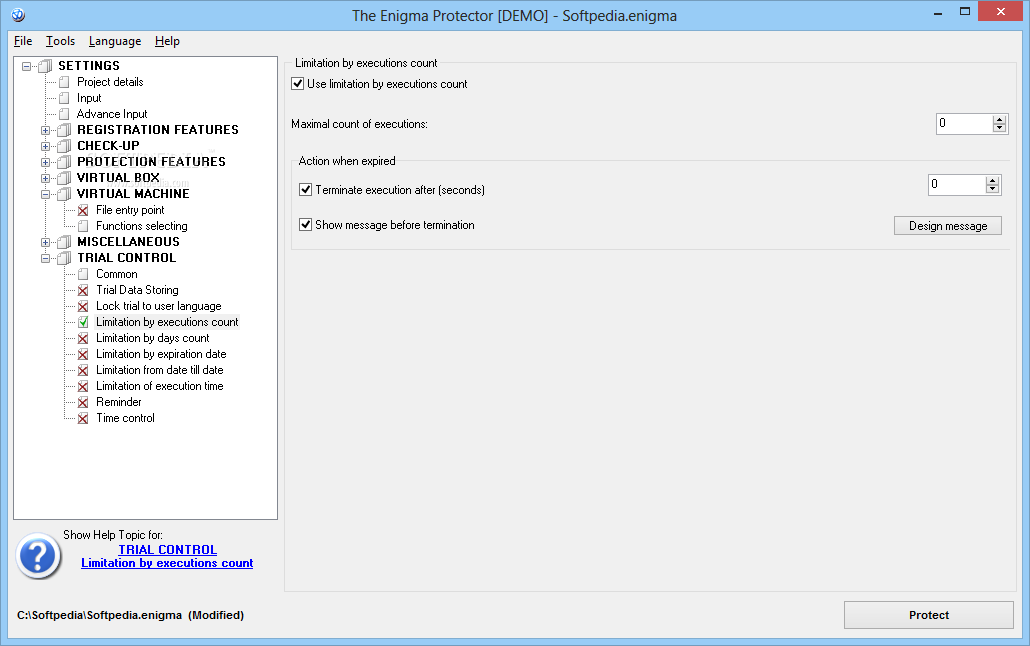This screenshot has width=1030, height=646.
Task: Select Limitation by expiration date tree item
Action: pos(161,354)
